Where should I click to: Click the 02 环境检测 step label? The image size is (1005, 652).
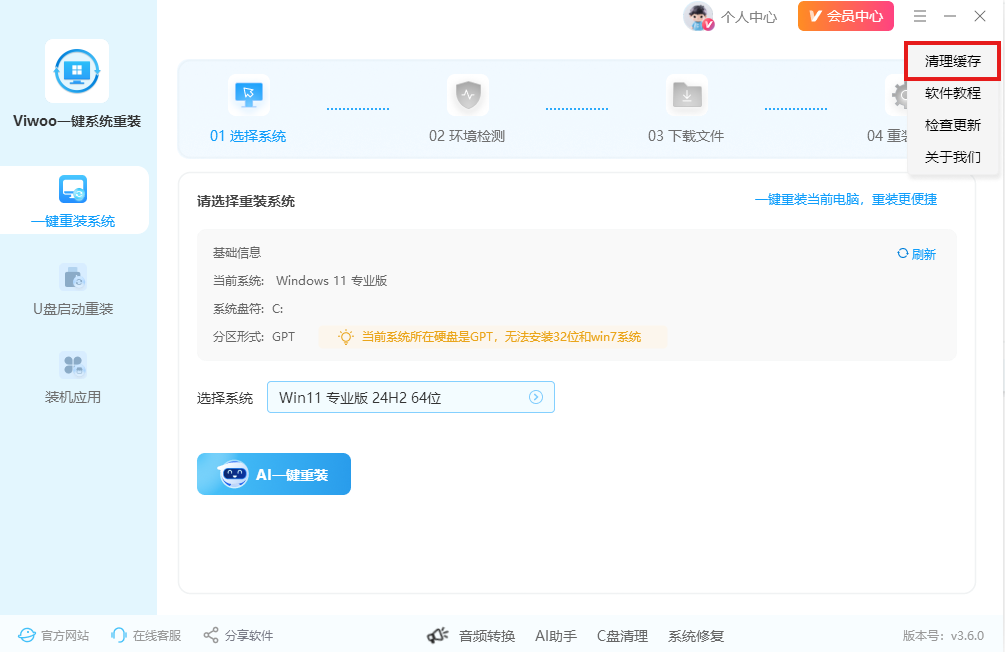pos(467,136)
